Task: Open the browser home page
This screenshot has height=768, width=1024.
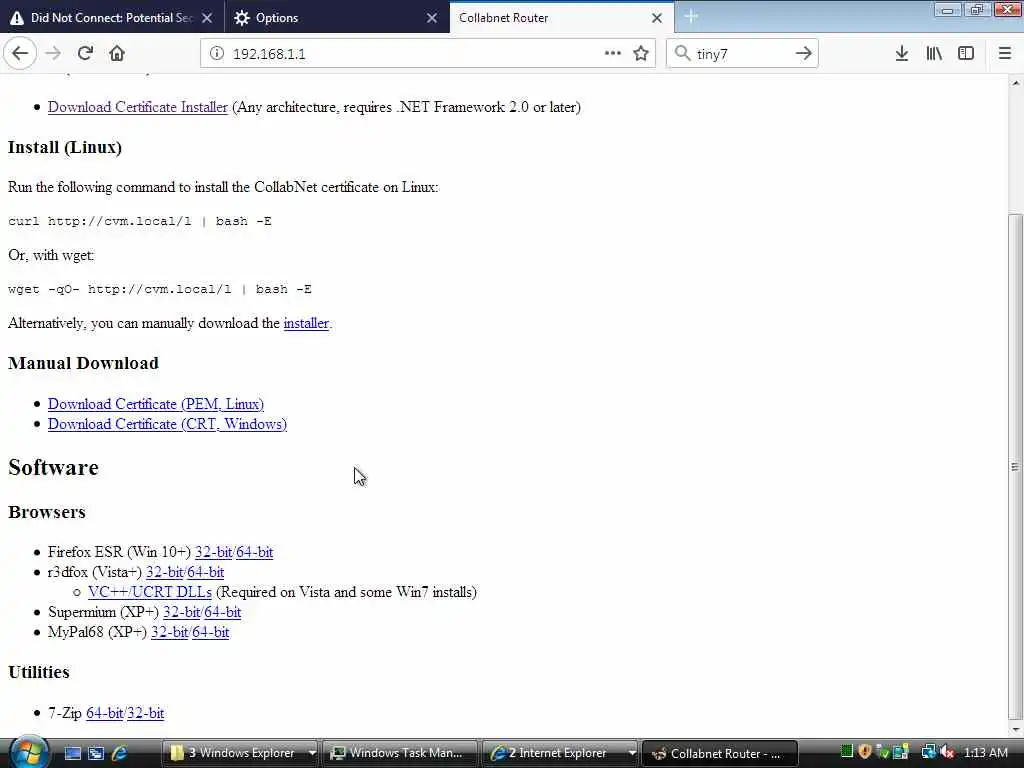Action: [x=117, y=54]
